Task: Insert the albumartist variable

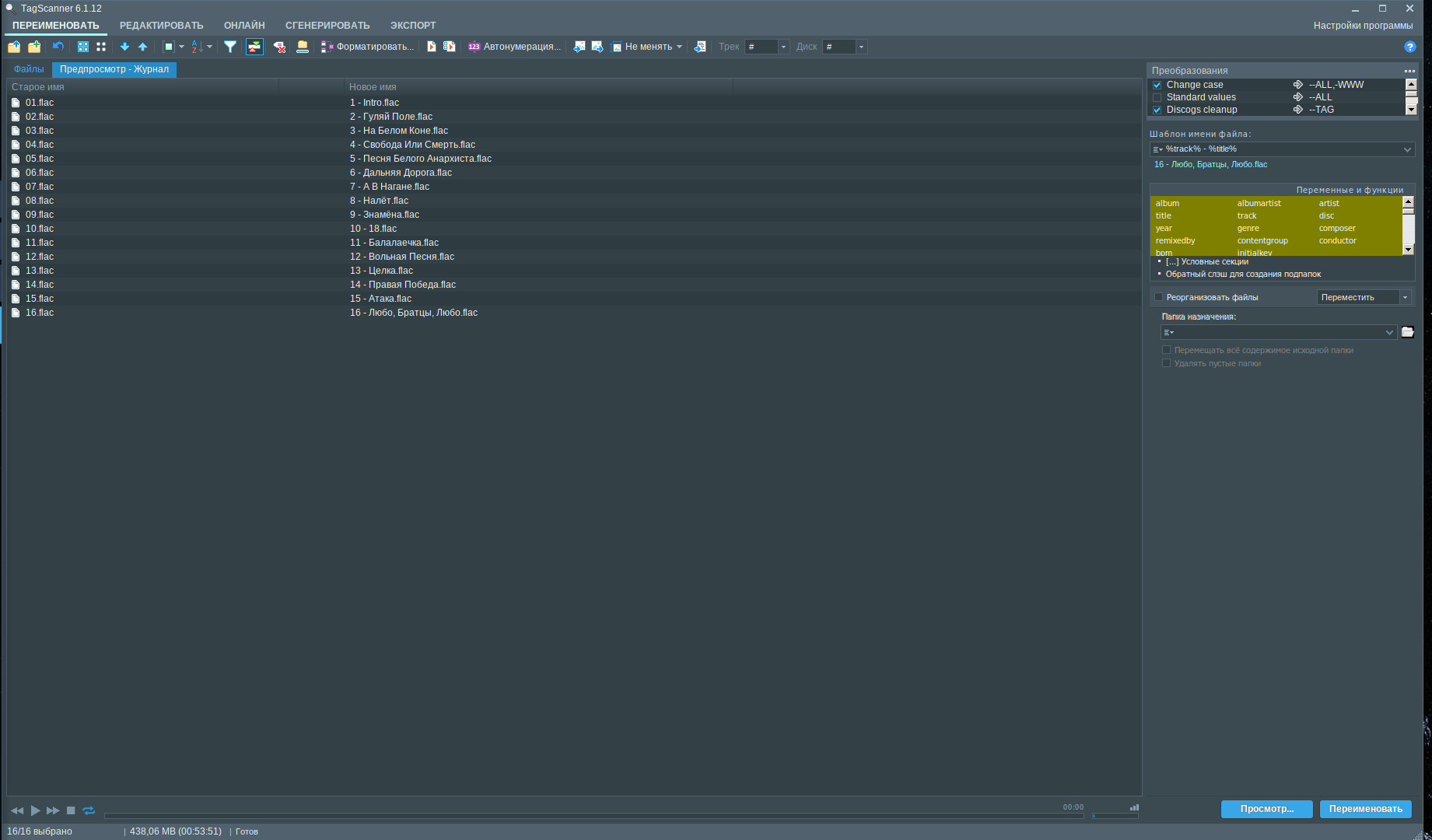Action: point(1259,203)
